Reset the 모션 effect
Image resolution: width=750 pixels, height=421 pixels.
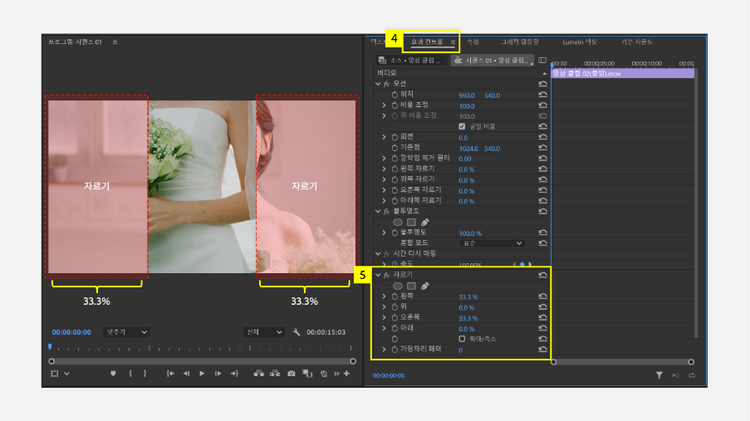click(x=543, y=84)
